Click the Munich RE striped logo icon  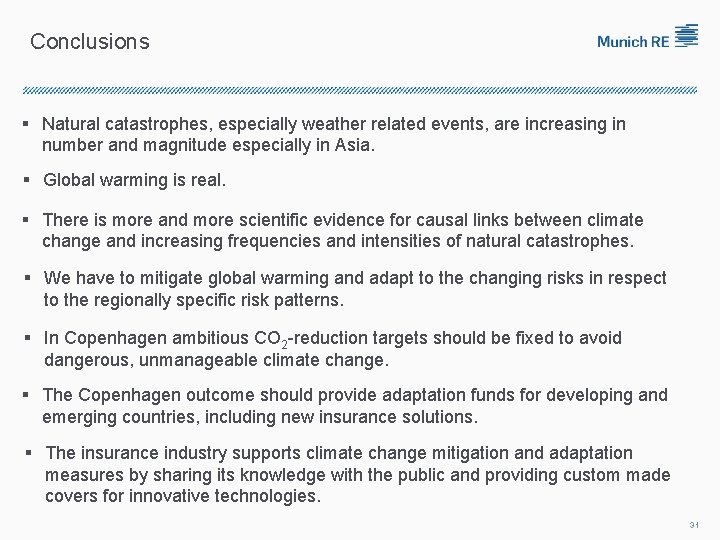(686, 36)
